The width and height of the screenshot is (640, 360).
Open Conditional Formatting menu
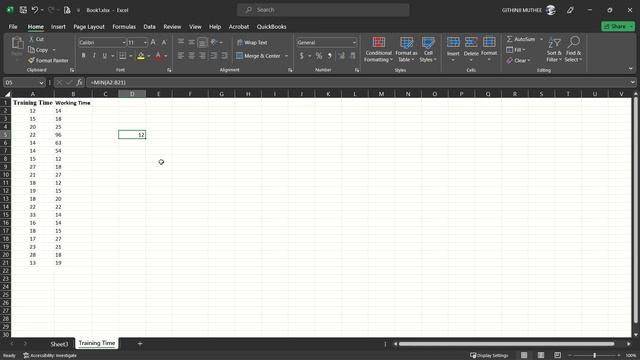[x=378, y=49]
